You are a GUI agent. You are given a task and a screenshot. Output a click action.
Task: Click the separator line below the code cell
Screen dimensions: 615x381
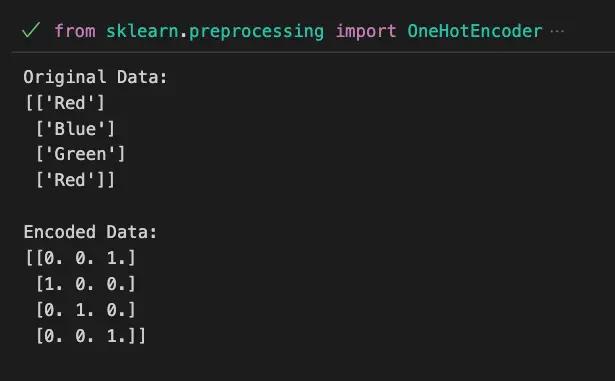[x=313, y=52]
